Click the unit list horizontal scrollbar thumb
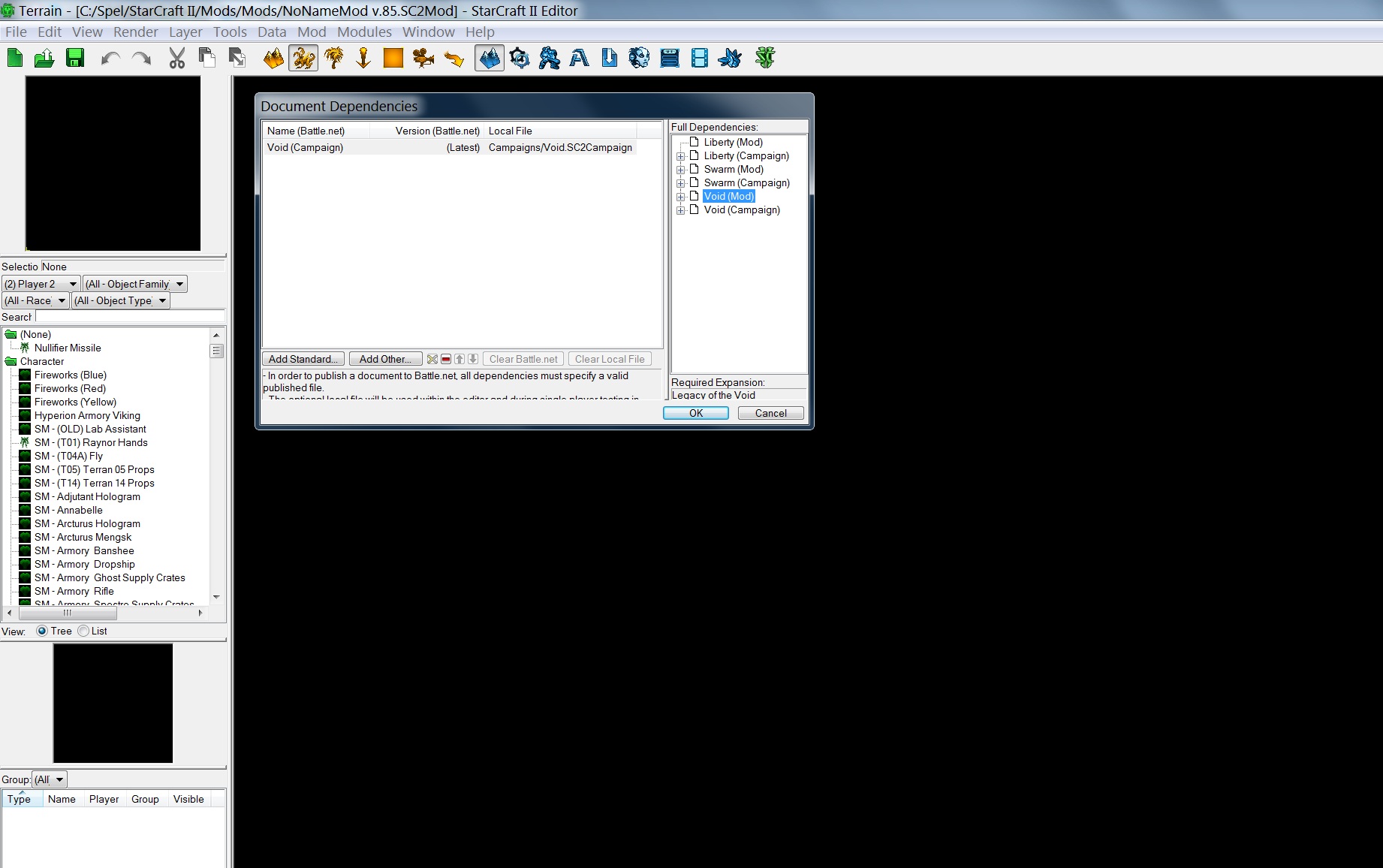1383x868 pixels. tap(68, 613)
